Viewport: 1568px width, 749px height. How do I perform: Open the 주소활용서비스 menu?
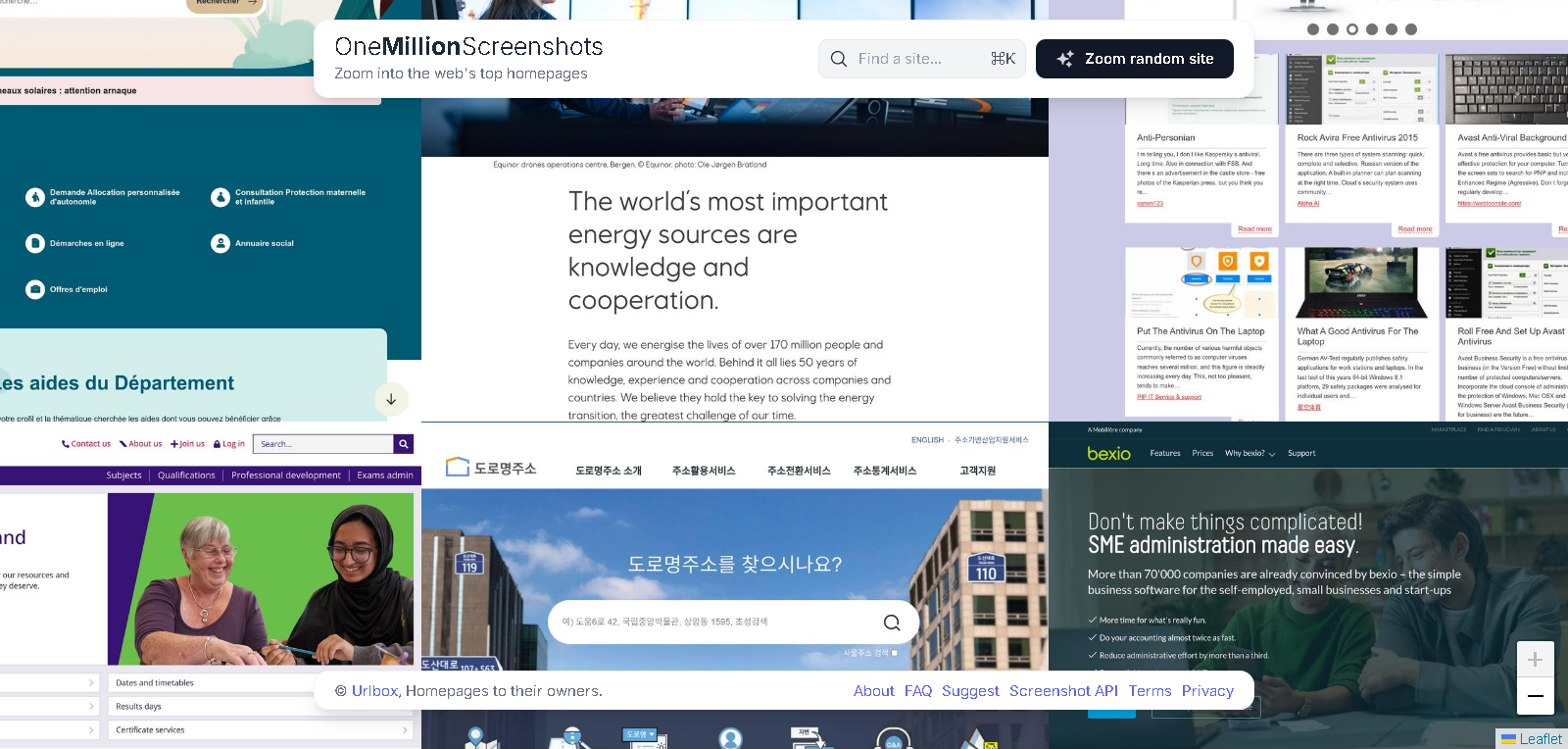704,471
